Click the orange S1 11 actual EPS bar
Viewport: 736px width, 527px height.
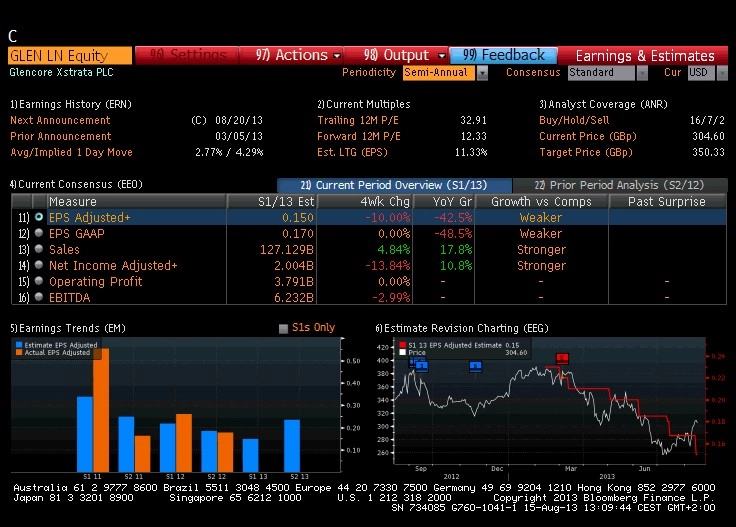(101, 410)
